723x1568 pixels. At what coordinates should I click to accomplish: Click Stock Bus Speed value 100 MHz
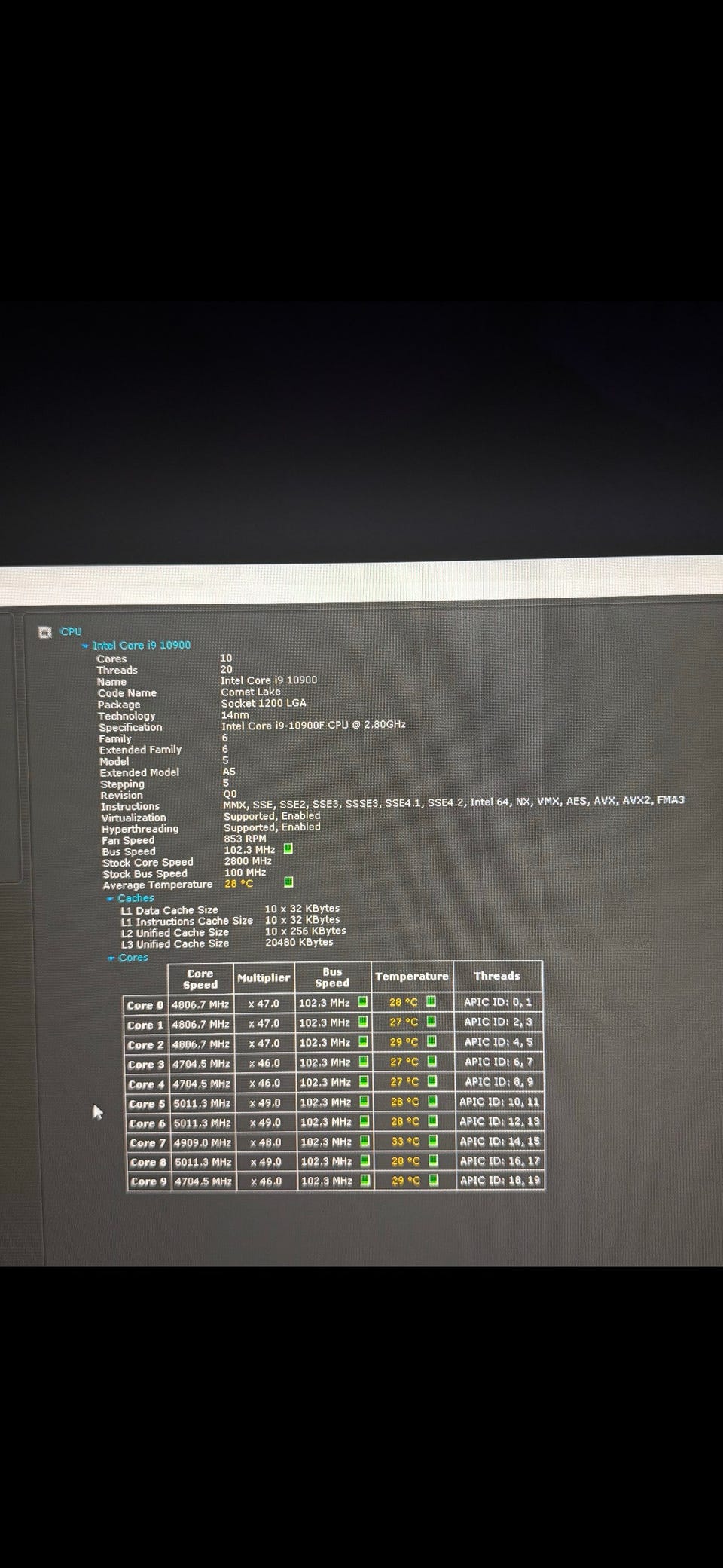pyautogui.click(x=246, y=873)
